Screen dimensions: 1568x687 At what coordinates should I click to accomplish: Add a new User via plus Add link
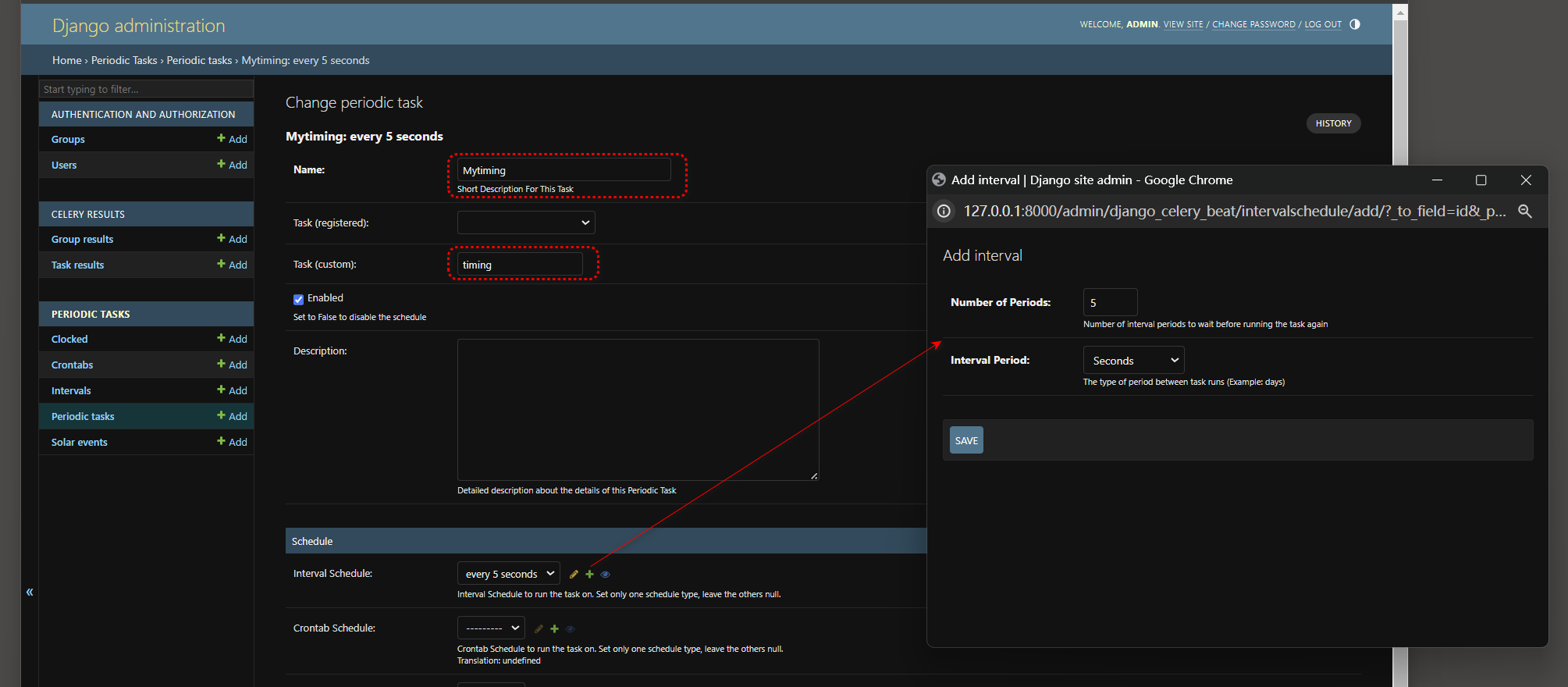coord(232,165)
